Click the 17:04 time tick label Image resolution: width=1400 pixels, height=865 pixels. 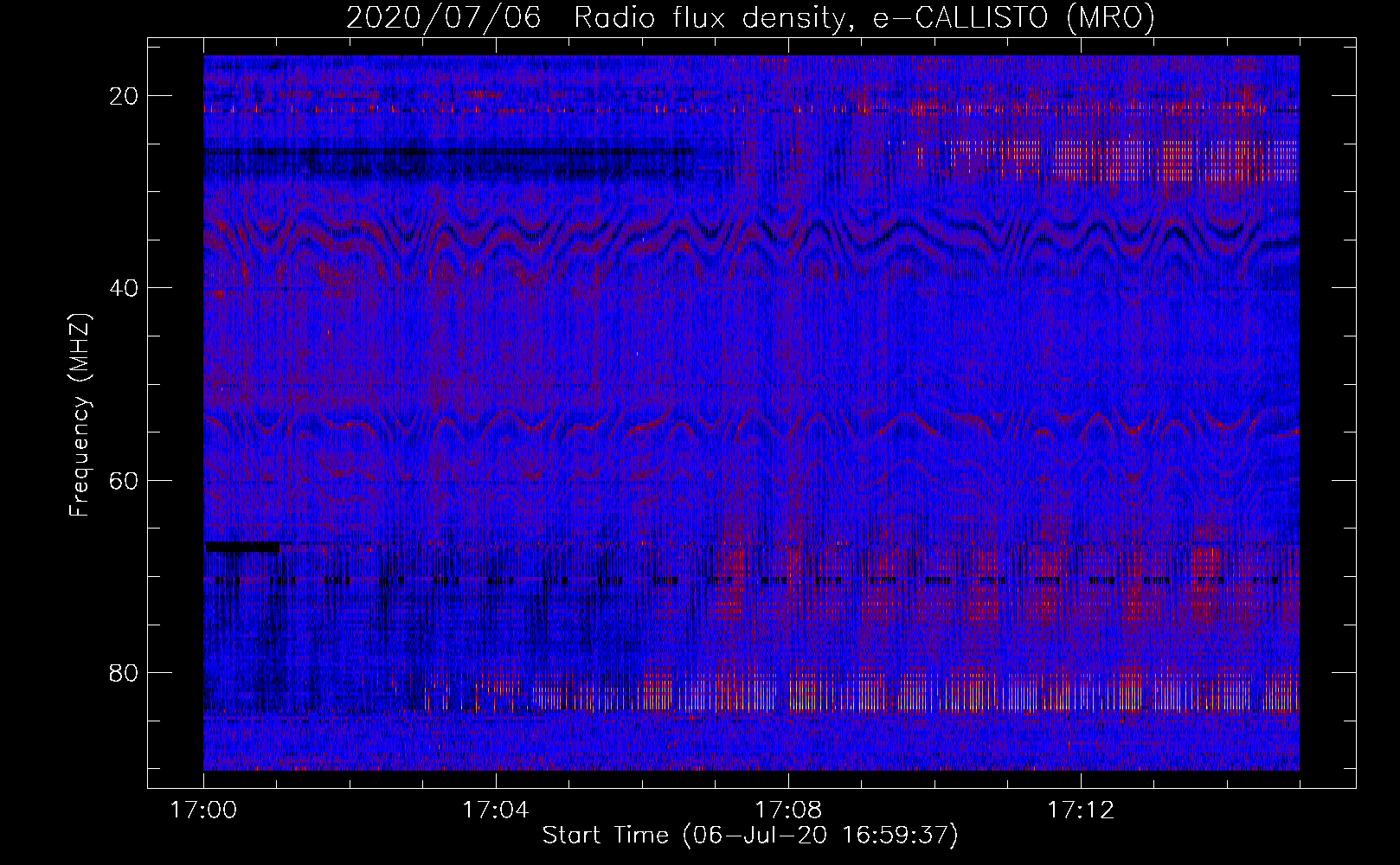click(x=495, y=811)
